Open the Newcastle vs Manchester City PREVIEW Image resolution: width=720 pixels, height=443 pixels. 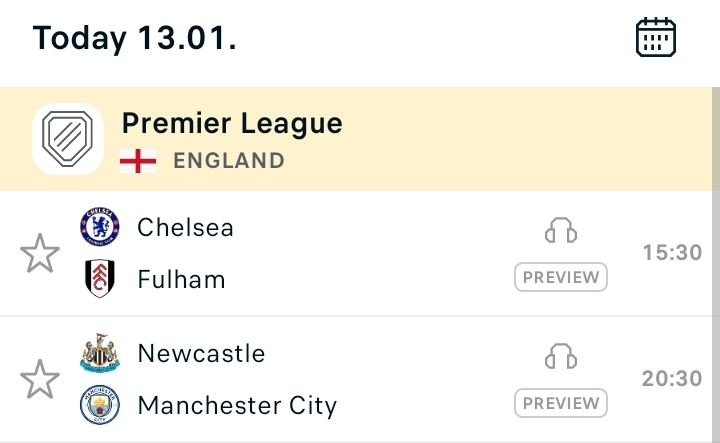[561, 403]
